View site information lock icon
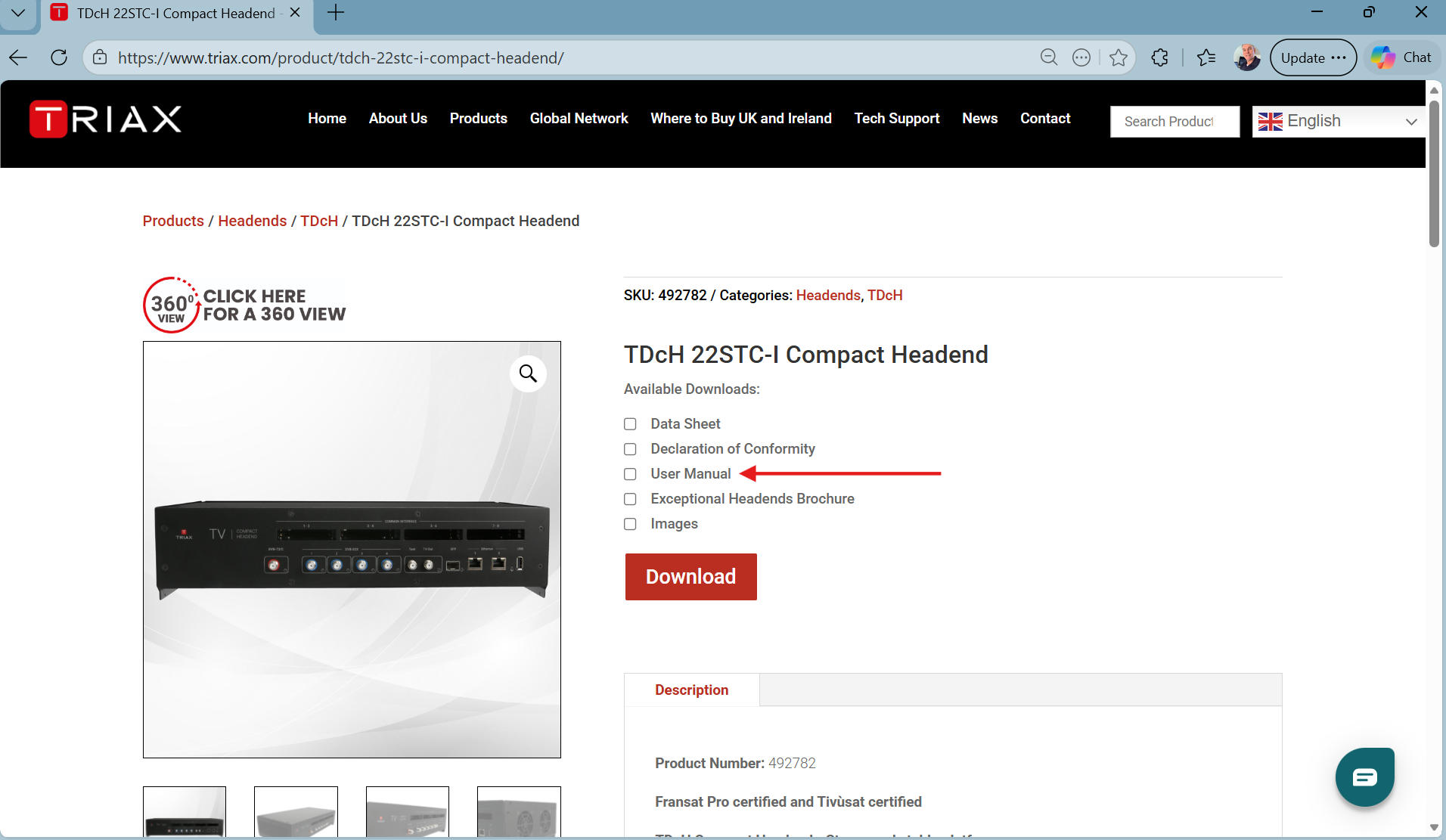 pos(100,57)
